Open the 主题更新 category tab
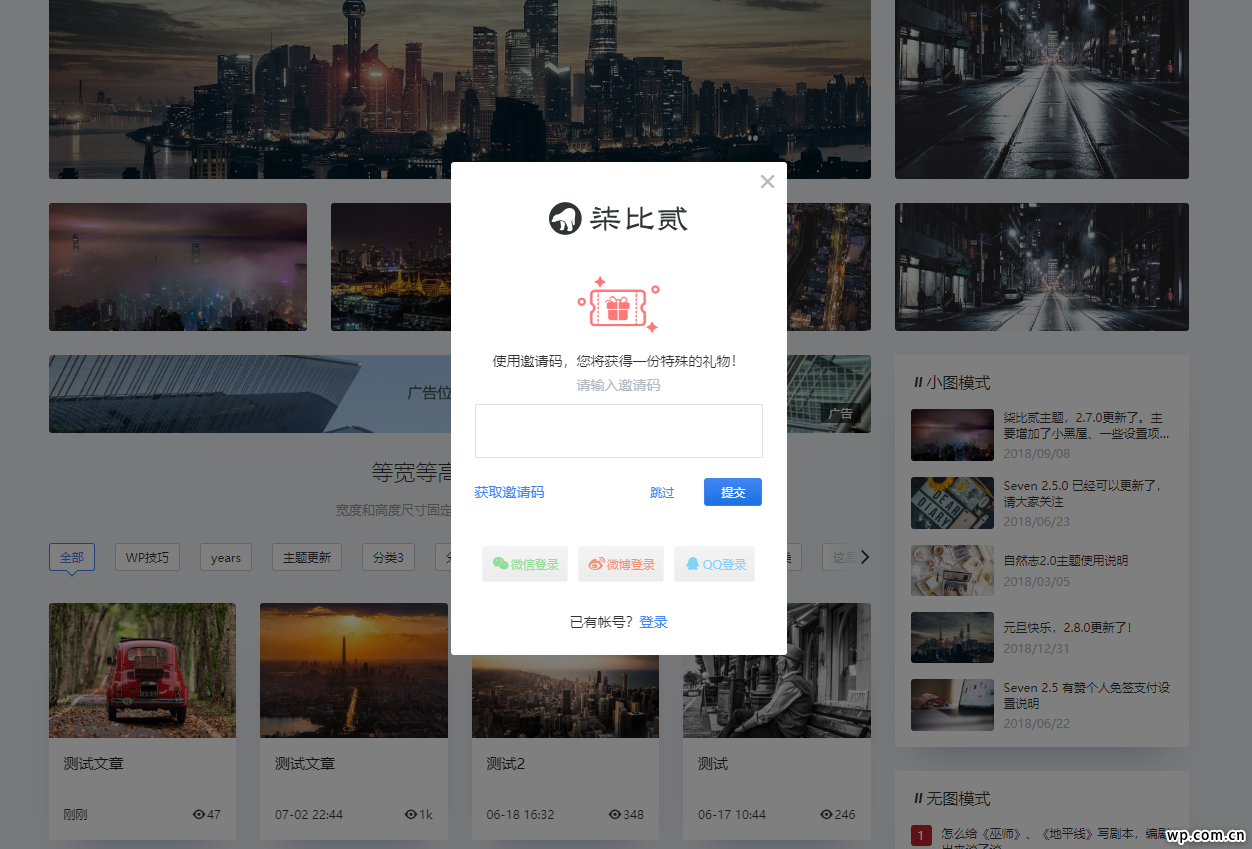Image resolution: width=1252 pixels, height=849 pixels. coord(307,557)
